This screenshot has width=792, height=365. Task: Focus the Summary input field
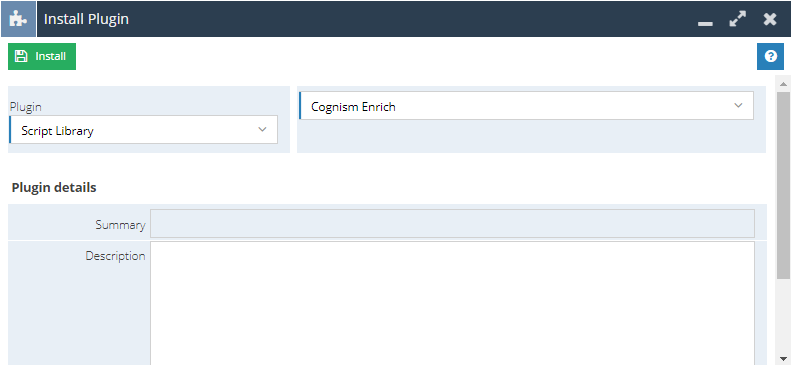[453, 223]
